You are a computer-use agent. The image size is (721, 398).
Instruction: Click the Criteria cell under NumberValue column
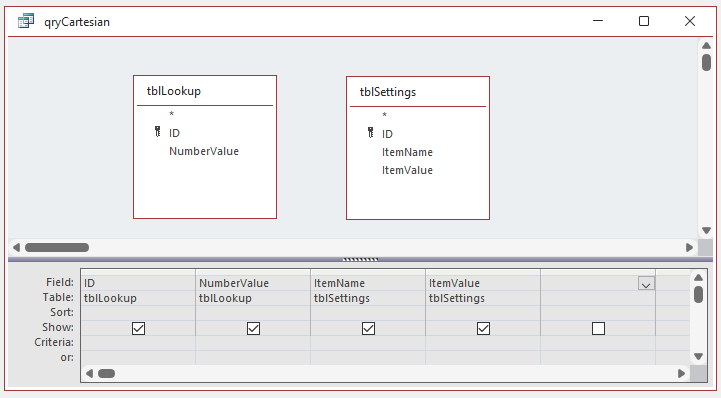(x=253, y=343)
